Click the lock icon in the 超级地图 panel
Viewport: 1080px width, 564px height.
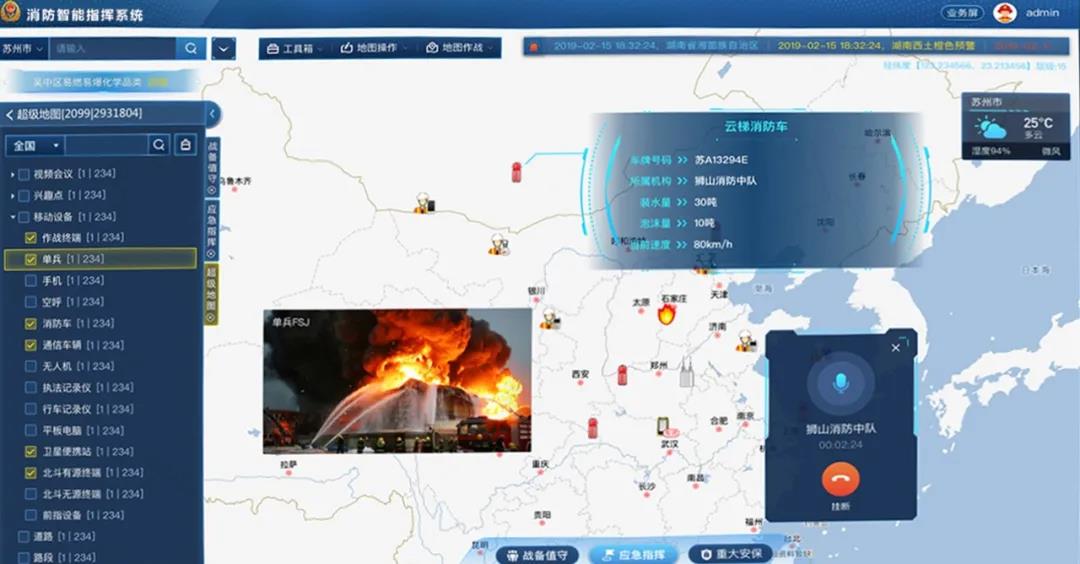click(185, 145)
